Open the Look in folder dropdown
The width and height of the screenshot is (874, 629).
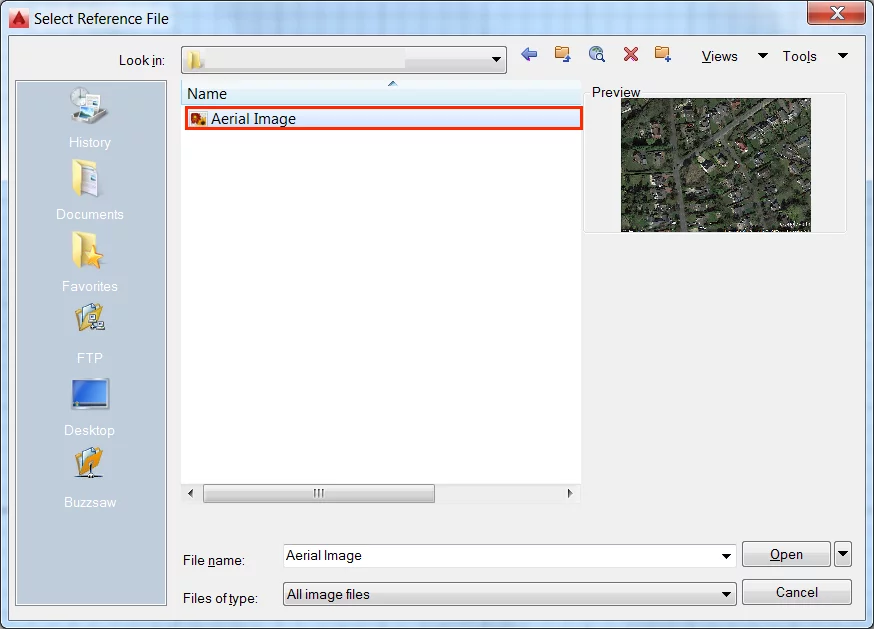point(495,59)
